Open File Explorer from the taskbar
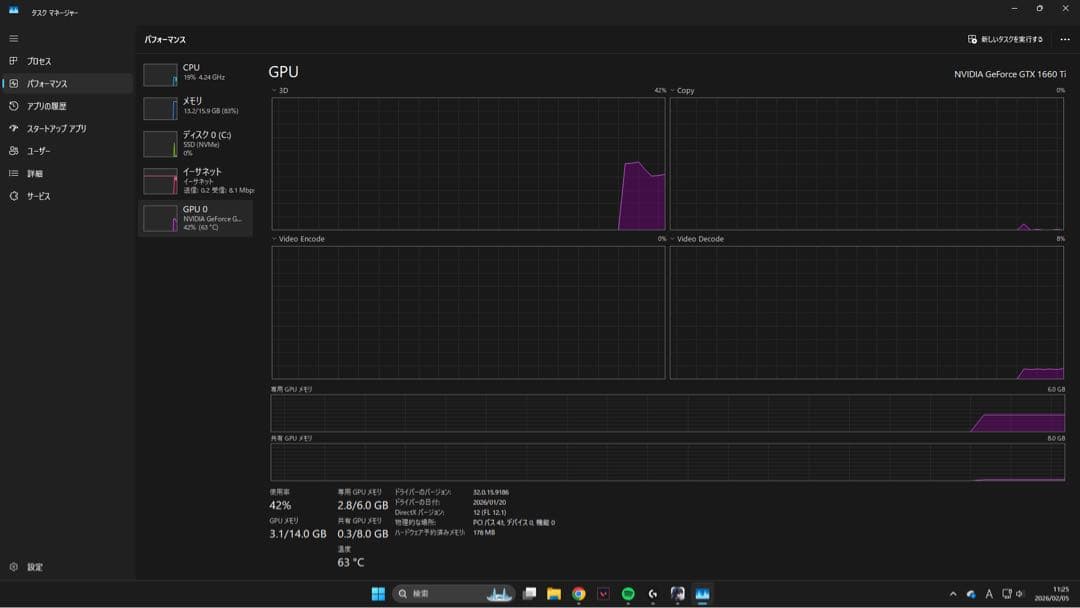Image resolution: width=1080 pixels, height=608 pixels. coord(553,593)
